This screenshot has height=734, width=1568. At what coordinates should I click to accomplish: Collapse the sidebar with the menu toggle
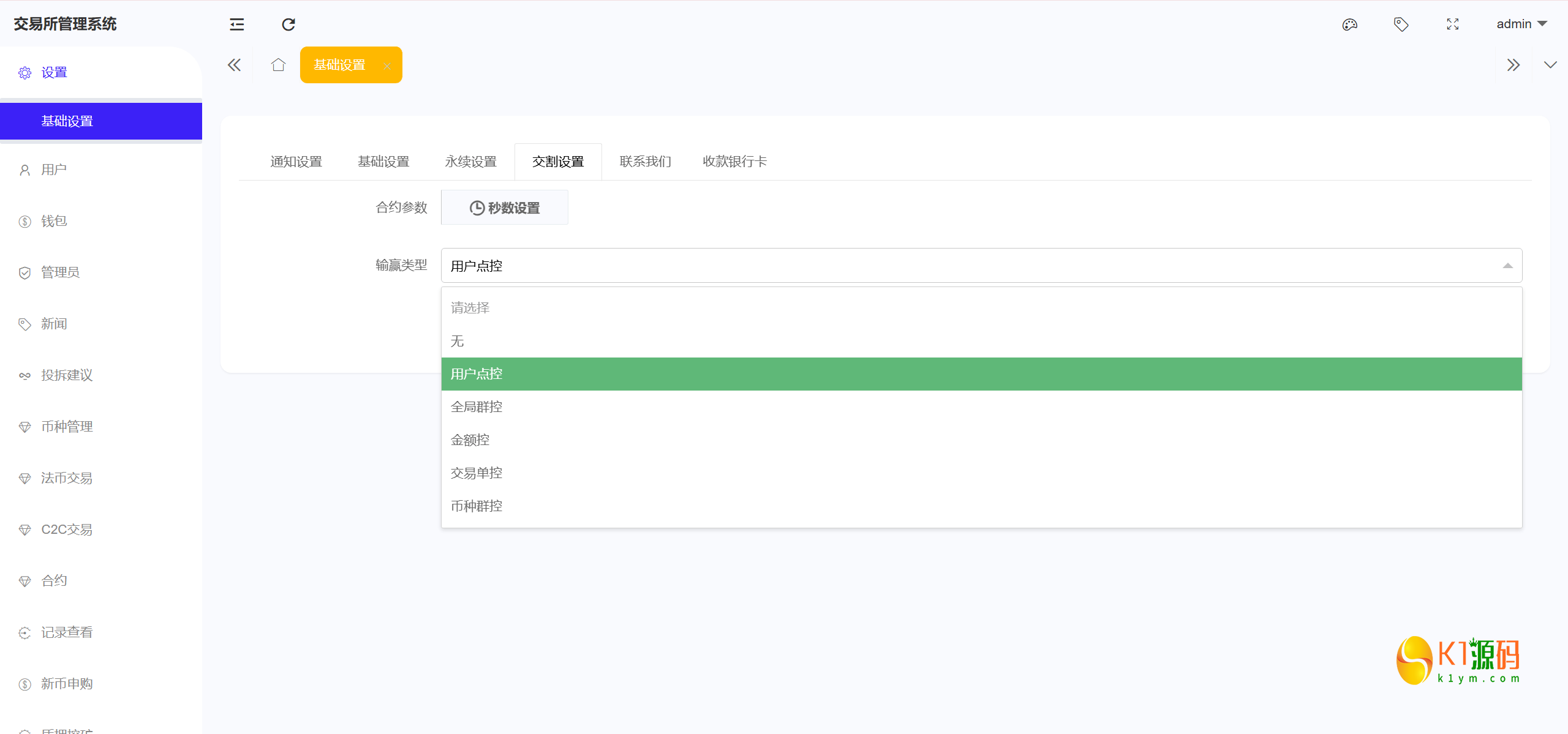(236, 24)
